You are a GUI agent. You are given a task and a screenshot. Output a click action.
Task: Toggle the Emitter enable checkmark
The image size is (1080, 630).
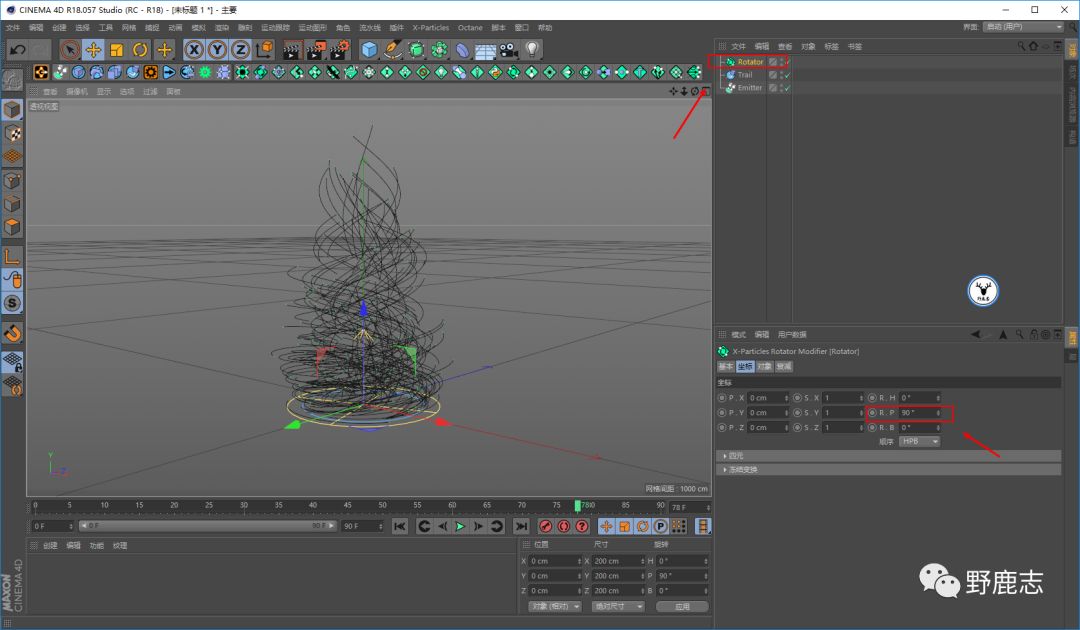click(787, 88)
